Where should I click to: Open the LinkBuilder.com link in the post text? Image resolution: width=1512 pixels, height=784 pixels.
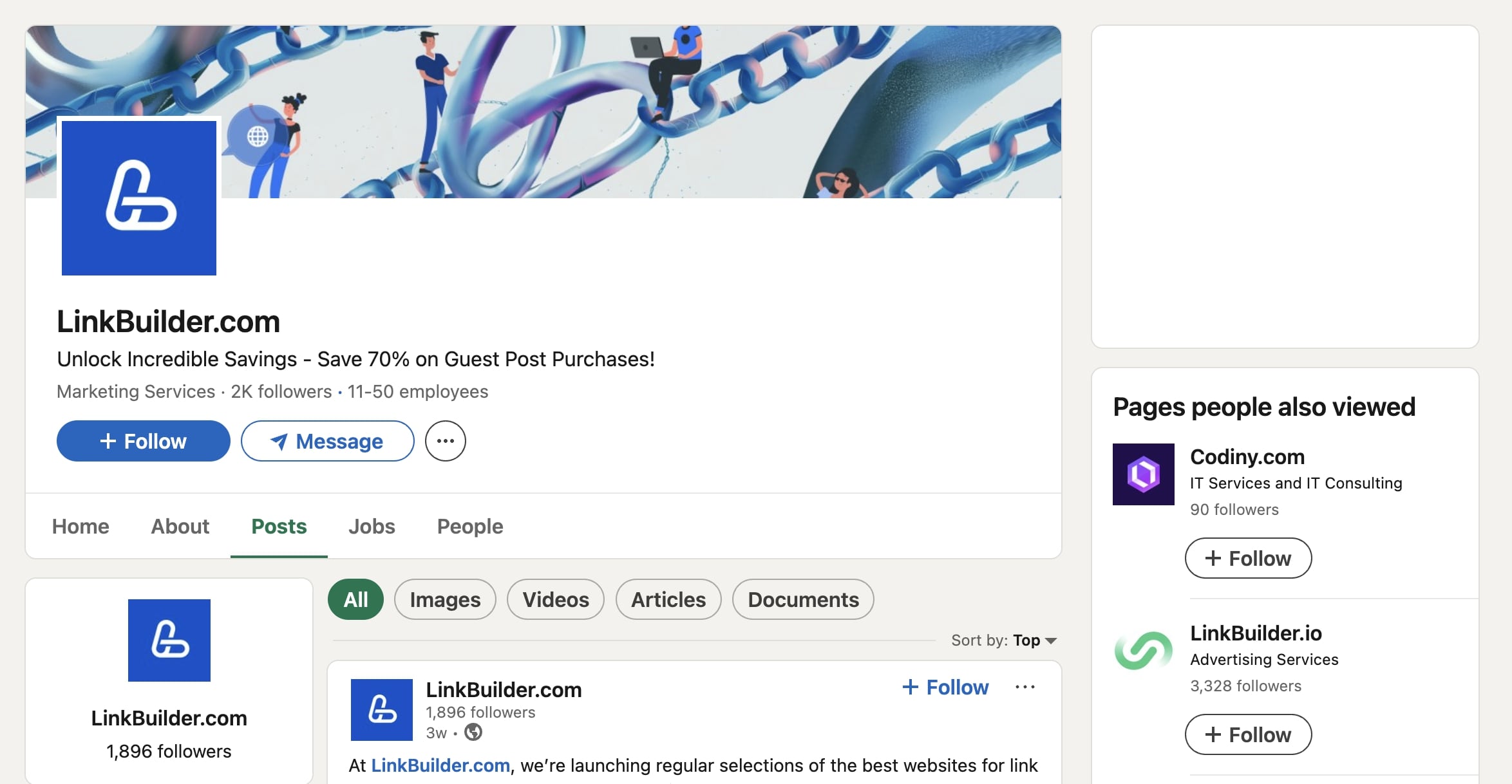440,765
